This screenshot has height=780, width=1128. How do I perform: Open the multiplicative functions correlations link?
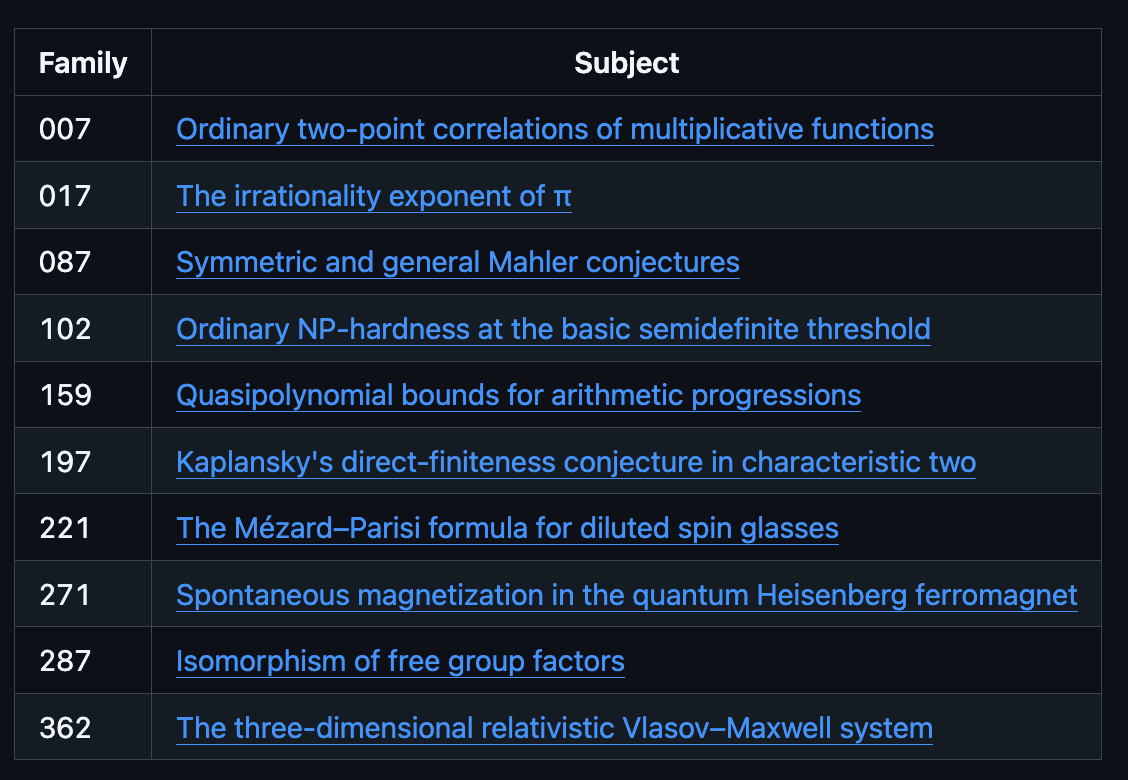point(555,130)
